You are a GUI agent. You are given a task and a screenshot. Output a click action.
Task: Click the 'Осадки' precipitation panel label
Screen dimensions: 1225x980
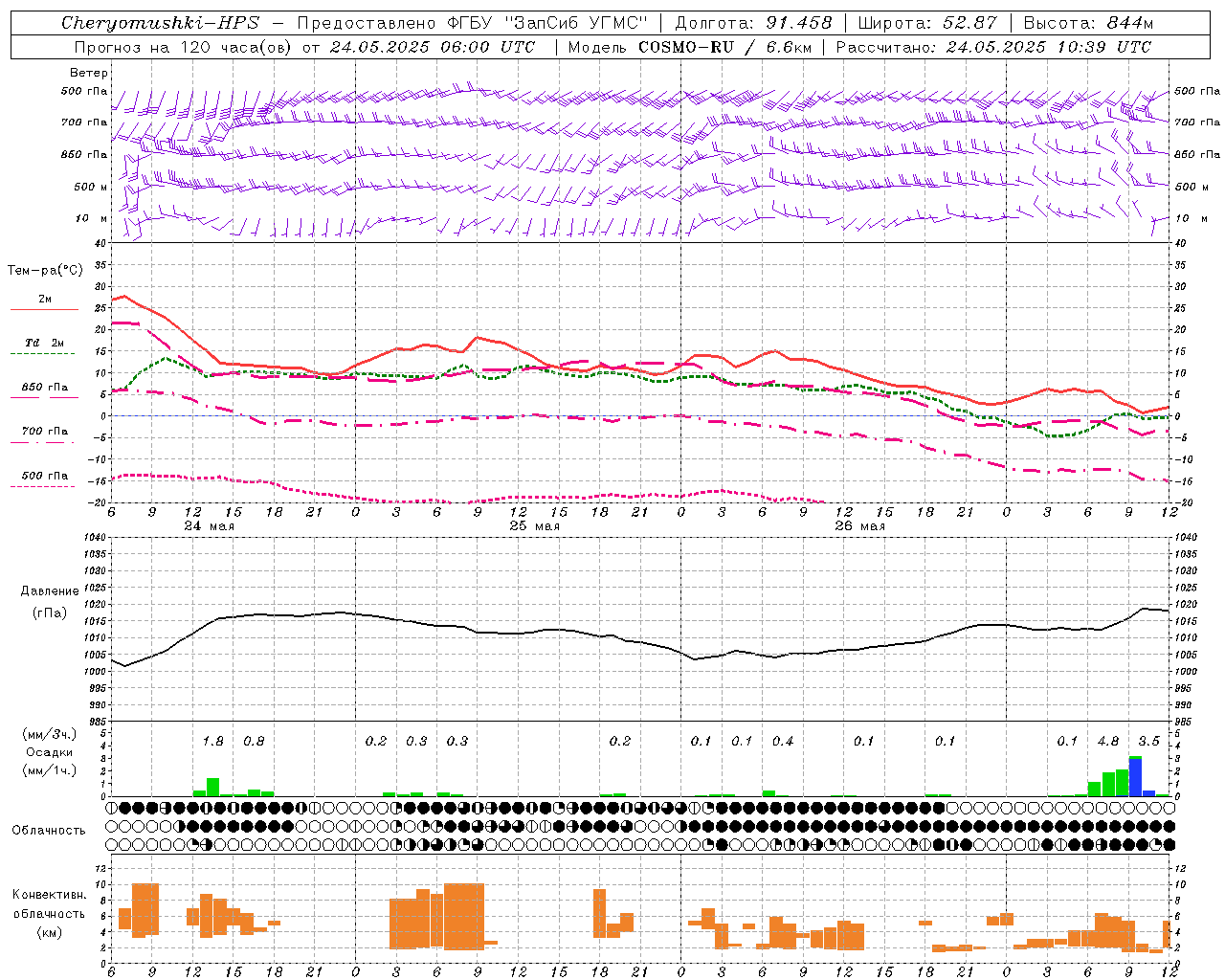click(x=49, y=752)
